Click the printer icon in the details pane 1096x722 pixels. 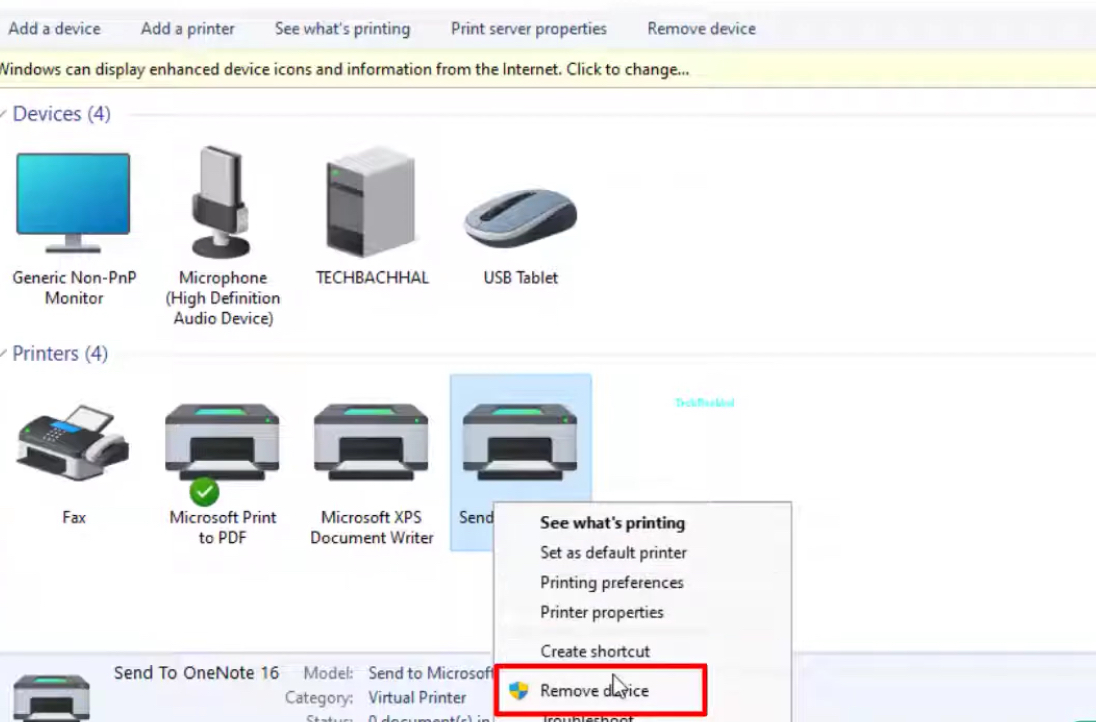tap(52, 698)
